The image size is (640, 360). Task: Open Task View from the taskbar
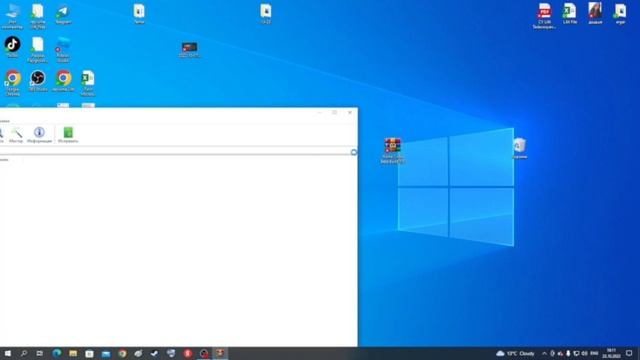pyautogui.click(x=40, y=353)
